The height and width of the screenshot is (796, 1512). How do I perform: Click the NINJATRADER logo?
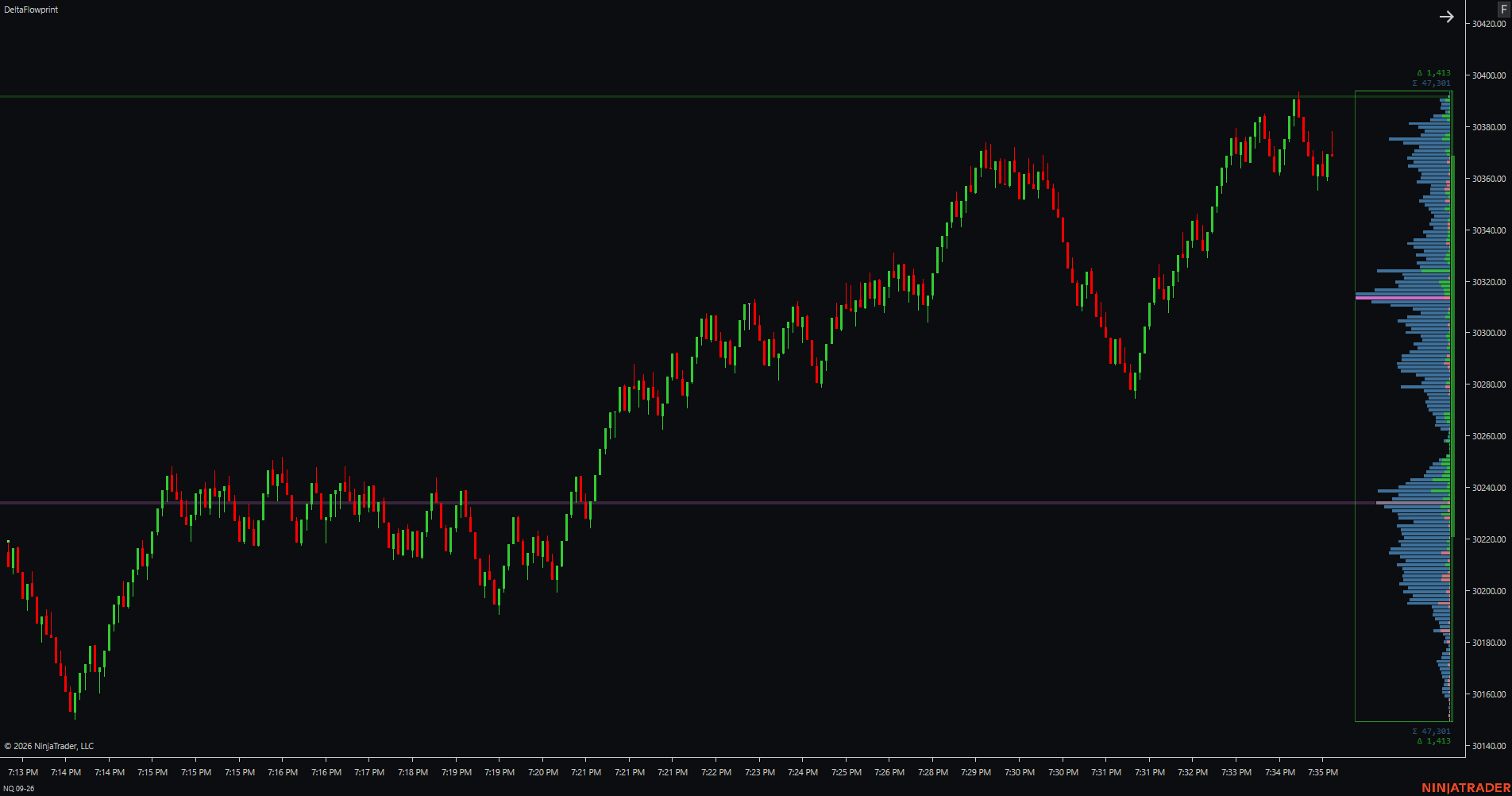click(x=1466, y=788)
